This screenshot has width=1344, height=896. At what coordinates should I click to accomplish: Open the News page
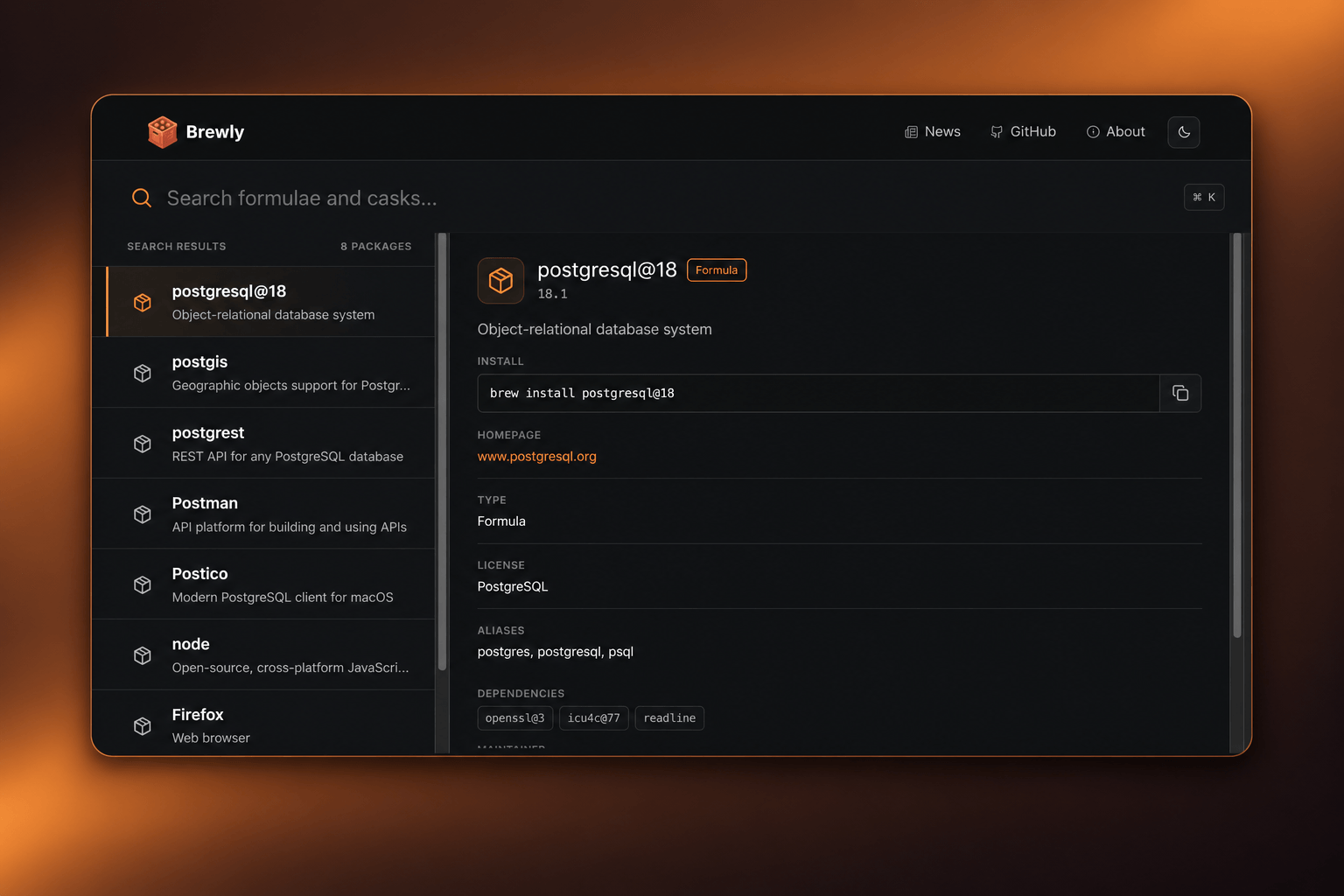click(932, 131)
